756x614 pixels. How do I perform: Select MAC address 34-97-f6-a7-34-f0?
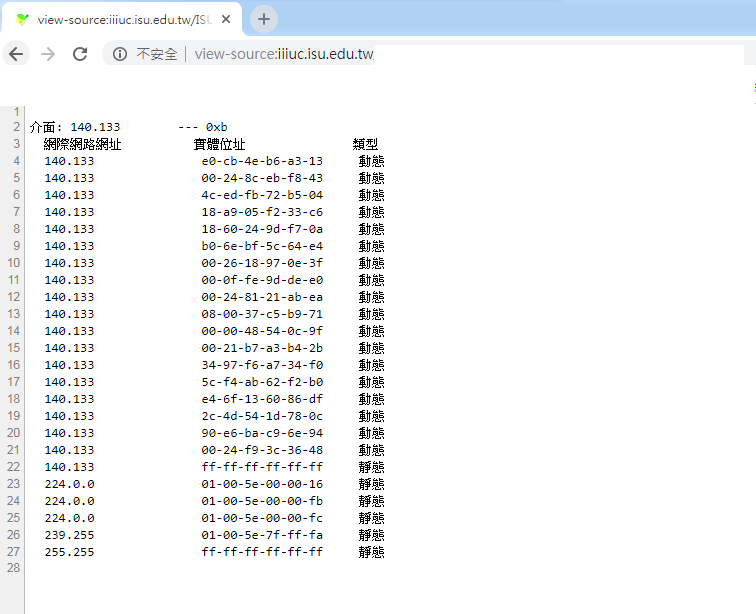tap(262, 365)
